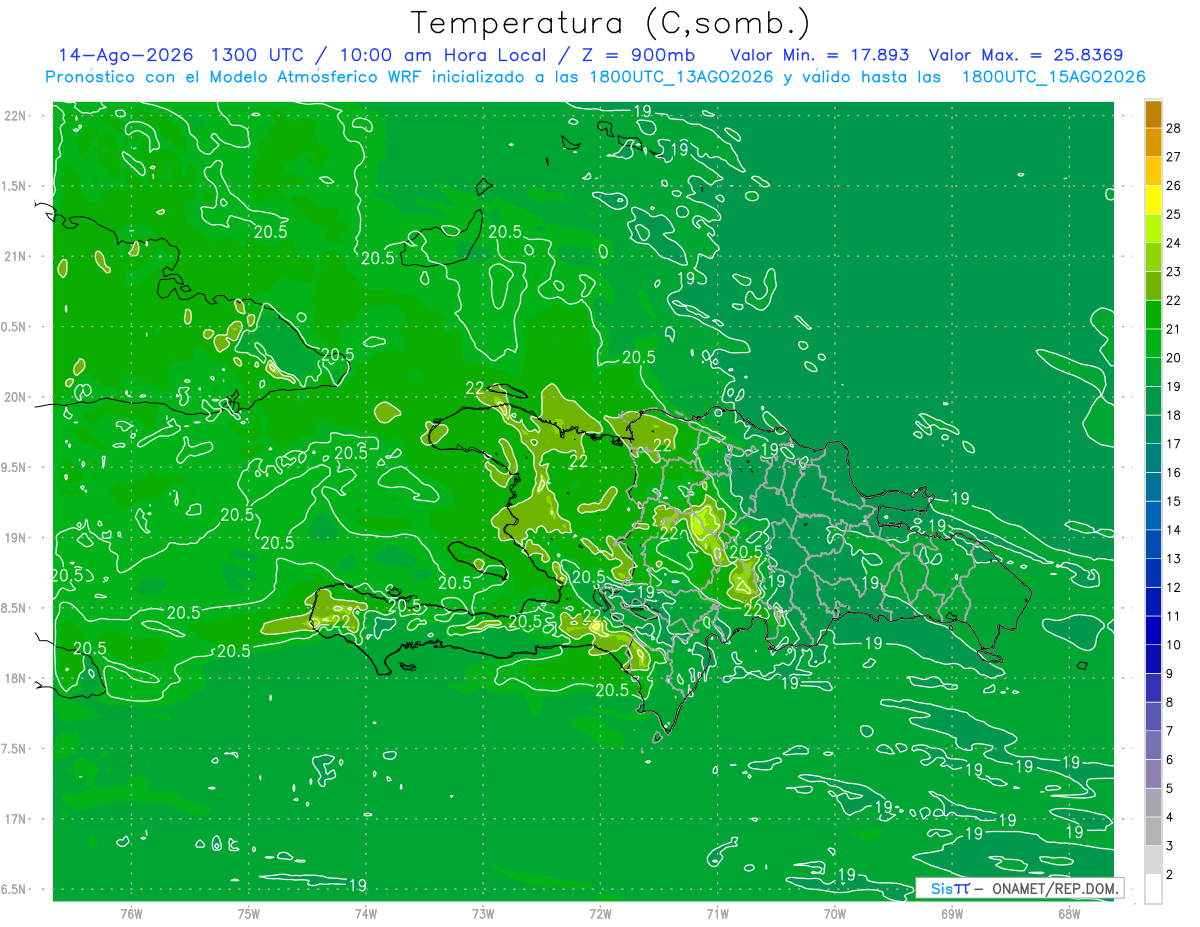Click the legend value "15"

(1174, 501)
